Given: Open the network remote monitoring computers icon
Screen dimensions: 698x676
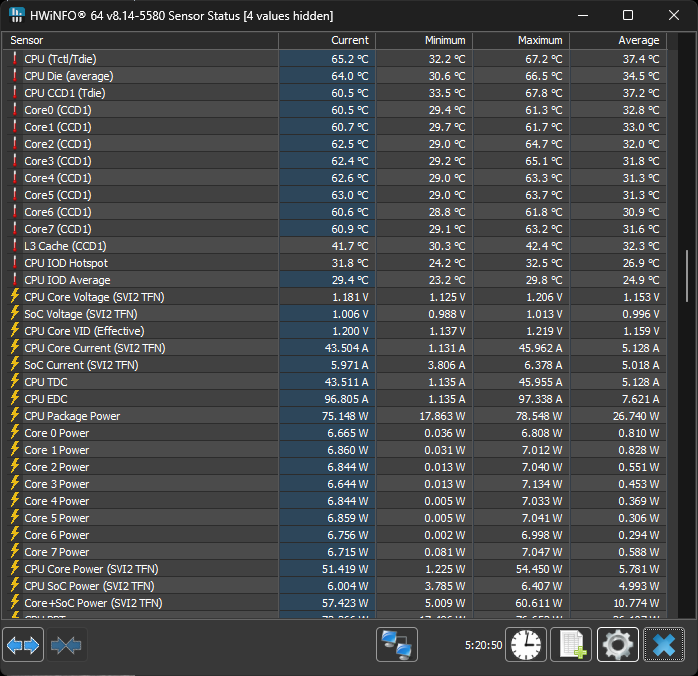Looking at the screenshot, I should click(x=397, y=644).
